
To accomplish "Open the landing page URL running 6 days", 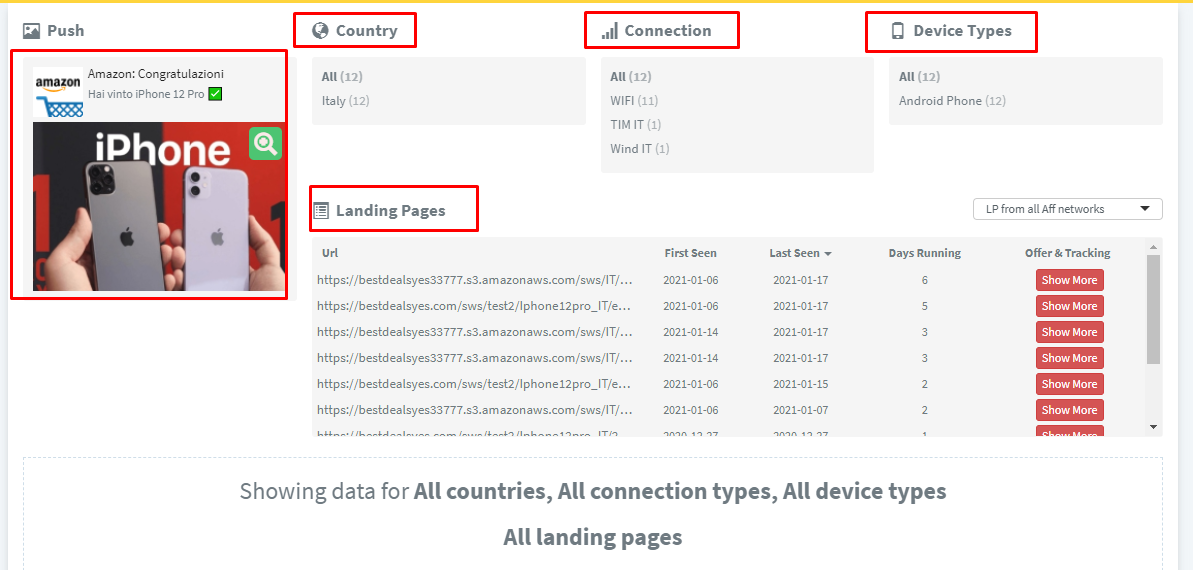I will point(475,280).
